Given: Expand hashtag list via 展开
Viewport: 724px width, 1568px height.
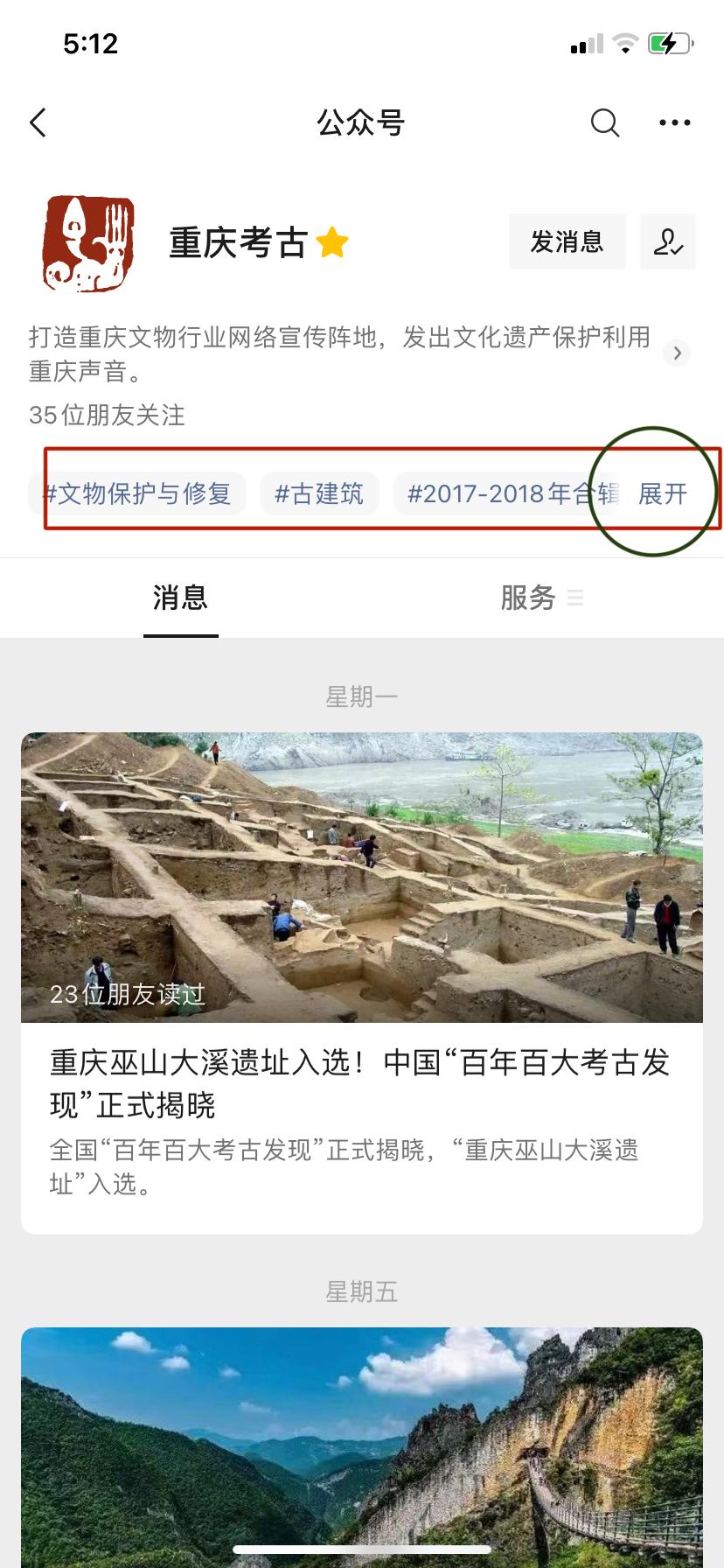Looking at the screenshot, I should 663,493.
